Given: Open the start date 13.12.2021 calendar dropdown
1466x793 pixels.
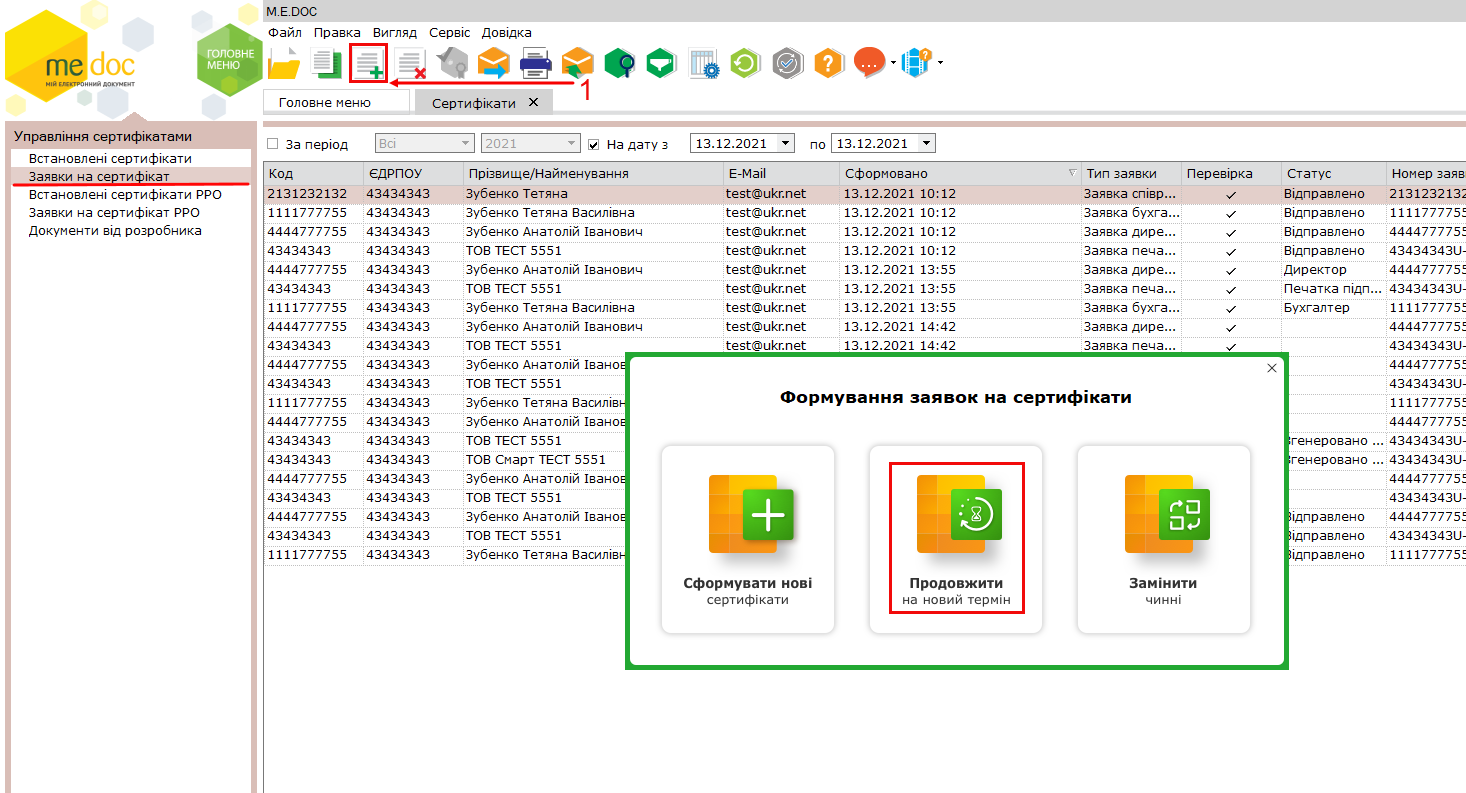Looking at the screenshot, I should [x=785, y=144].
